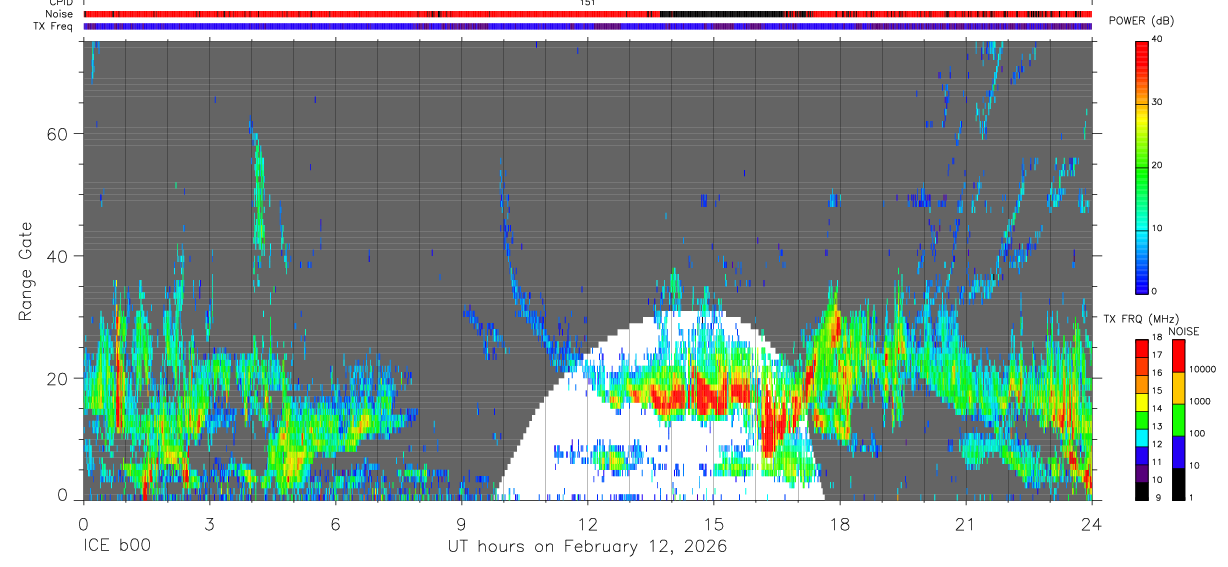Image resolution: width=1228 pixels, height=567 pixels.
Task: Click the '17' label on TX FRQ scale
Action: click(1157, 355)
